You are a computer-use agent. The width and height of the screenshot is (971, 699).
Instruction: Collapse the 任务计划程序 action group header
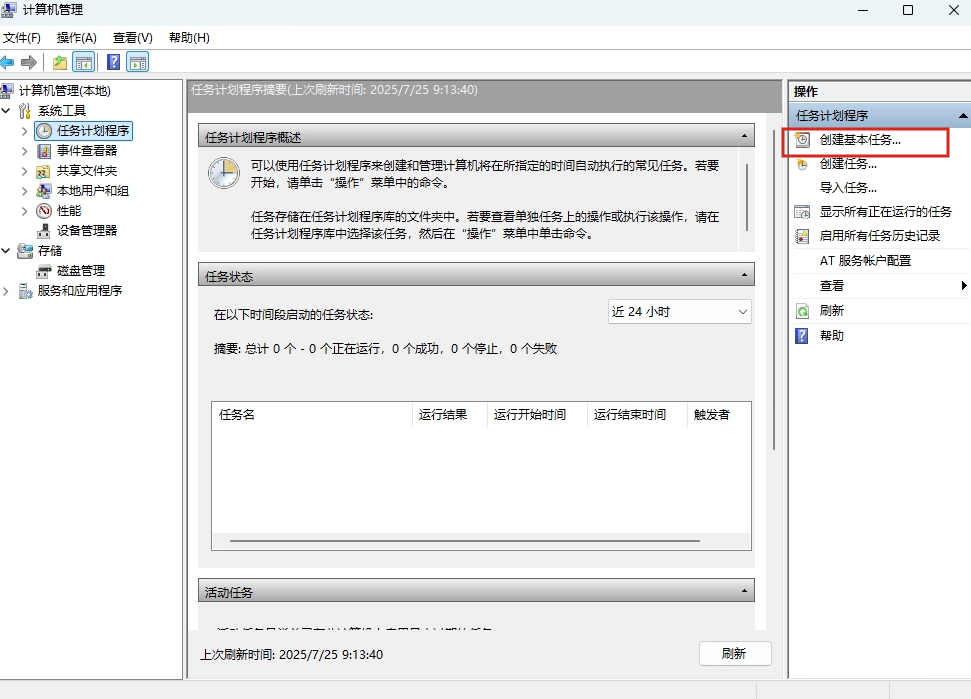(962, 116)
